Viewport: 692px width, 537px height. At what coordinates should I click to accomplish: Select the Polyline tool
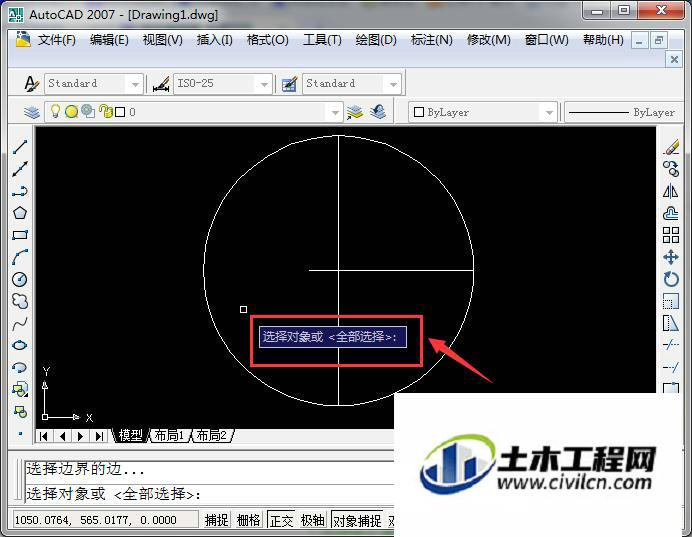click(20, 191)
